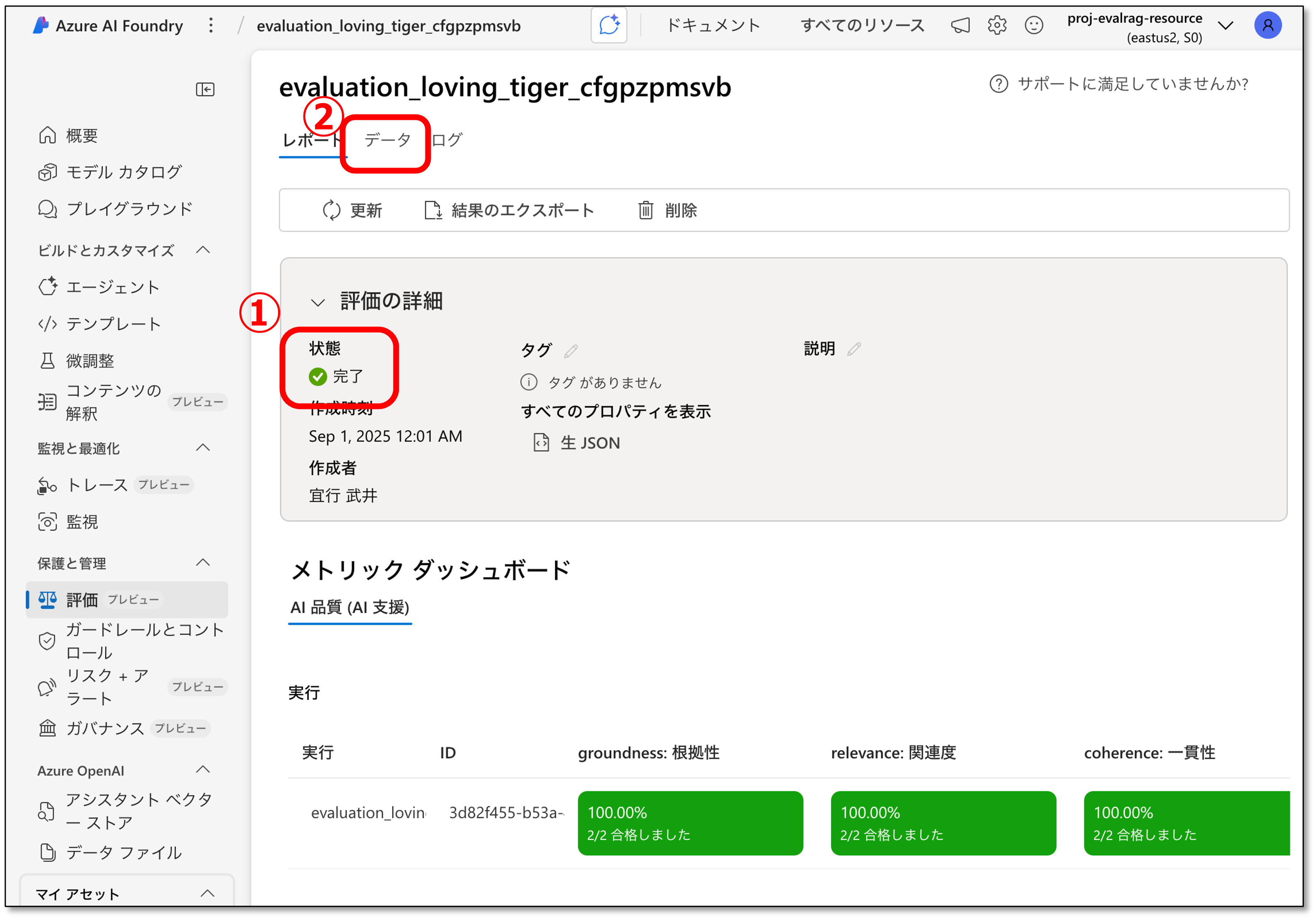Open the user account avatar
Image resolution: width=1316 pixels, height=920 pixels.
[1267, 25]
